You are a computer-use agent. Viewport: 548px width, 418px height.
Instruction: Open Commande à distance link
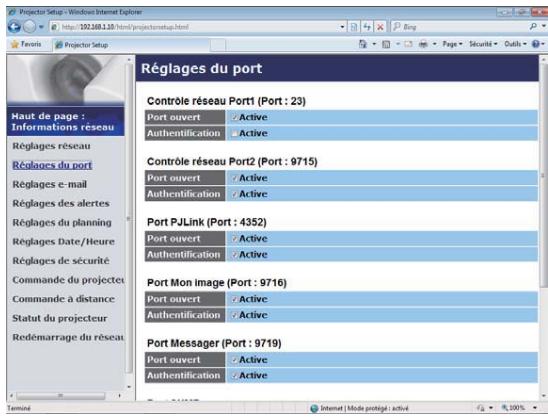(63, 299)
